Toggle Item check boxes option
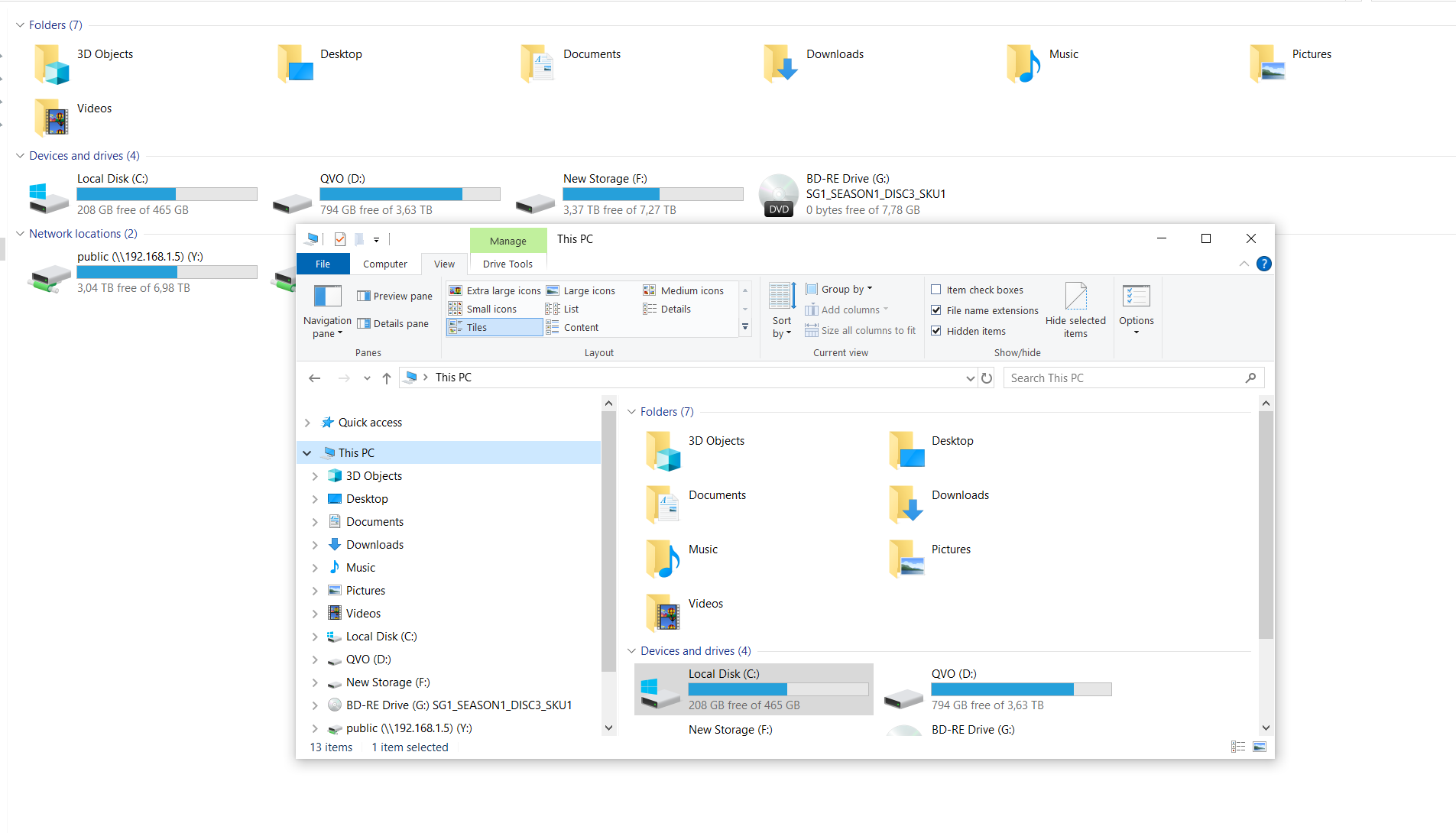Screen dimensions: 1456x833 pyautogui.click(x=977, y=290)
